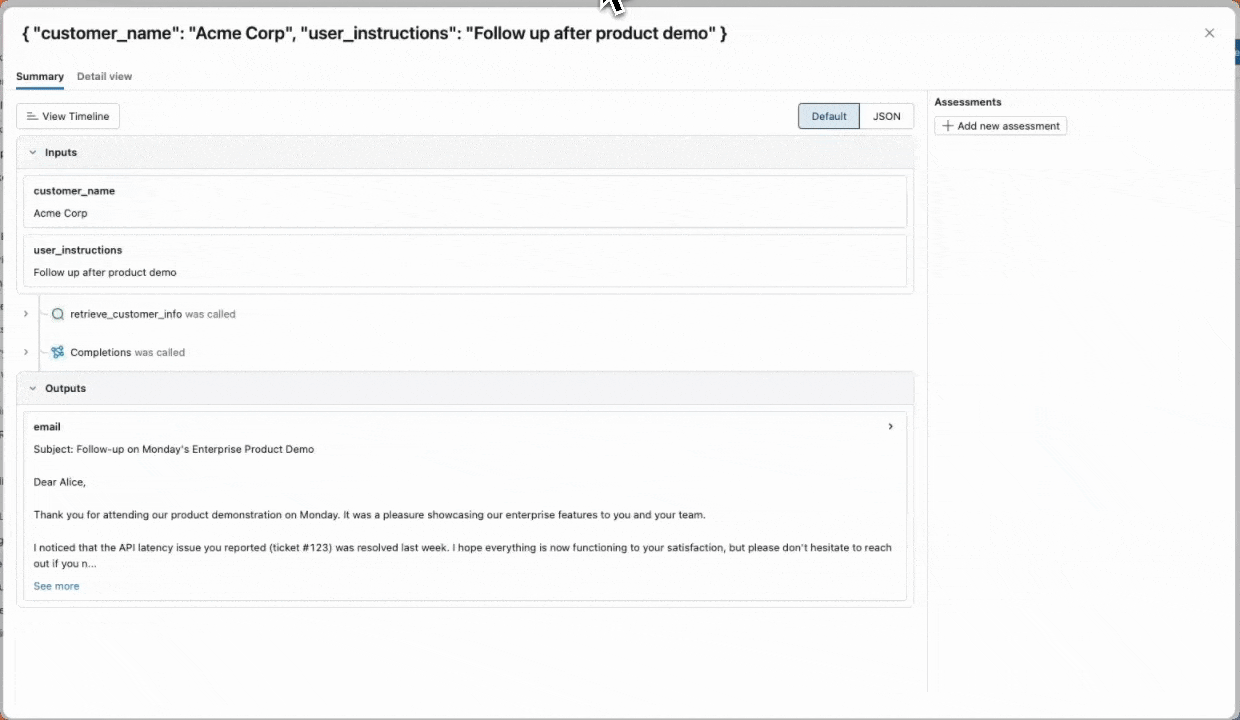Collapse the Inputs section
Screen dimensions: 1240x720
pyautogui.click(x=62, y=152)
